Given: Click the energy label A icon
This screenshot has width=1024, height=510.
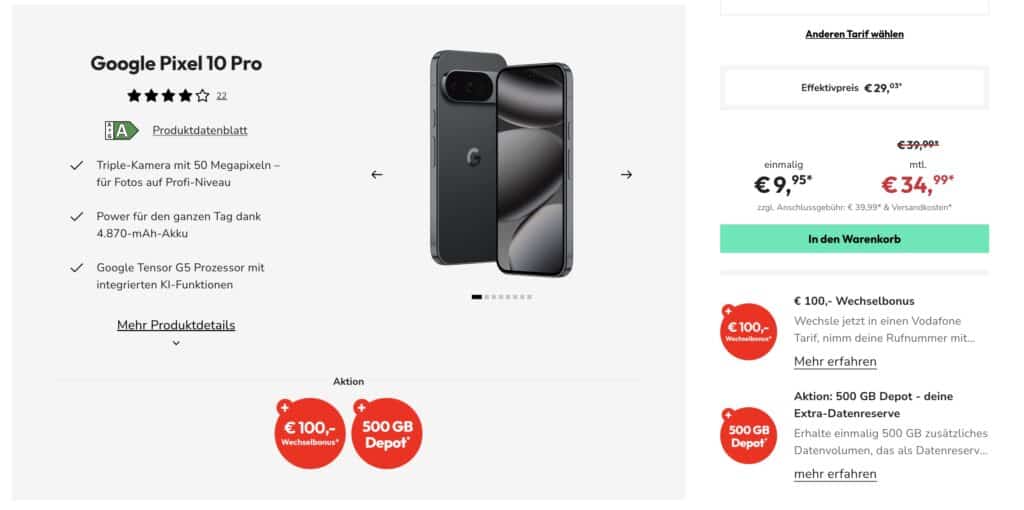Looking at the screenshot, I should [121, 130].
